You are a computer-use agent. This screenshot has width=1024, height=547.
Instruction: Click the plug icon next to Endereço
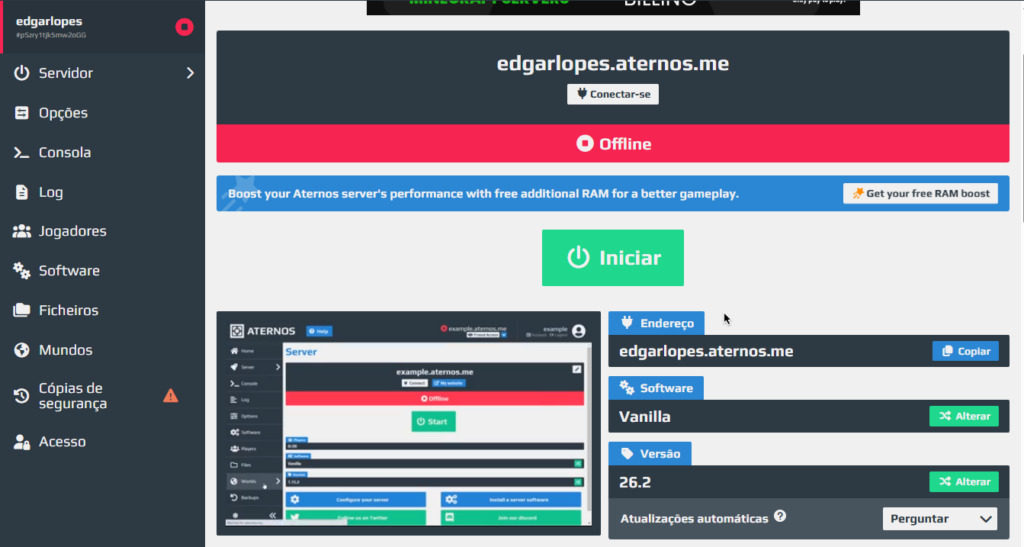pos(627,322)
